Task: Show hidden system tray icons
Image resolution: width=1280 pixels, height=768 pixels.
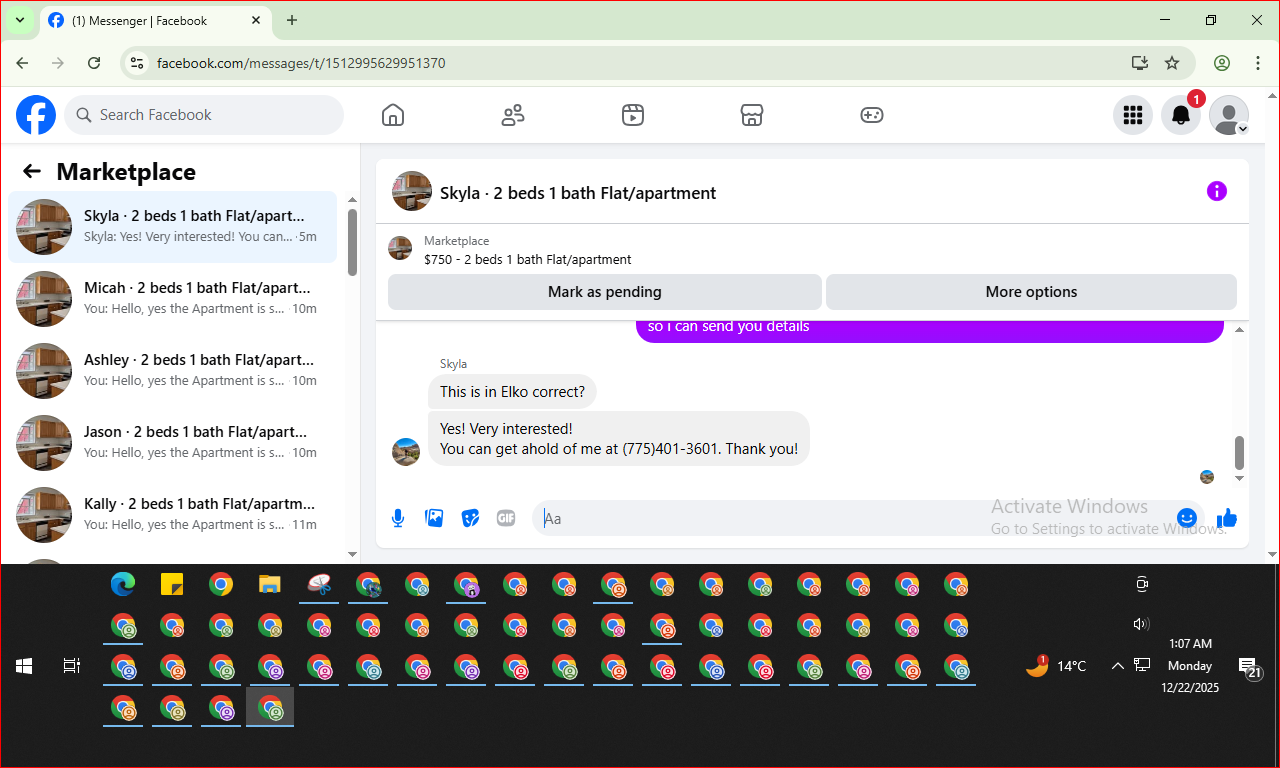Action: [1117, 665]
